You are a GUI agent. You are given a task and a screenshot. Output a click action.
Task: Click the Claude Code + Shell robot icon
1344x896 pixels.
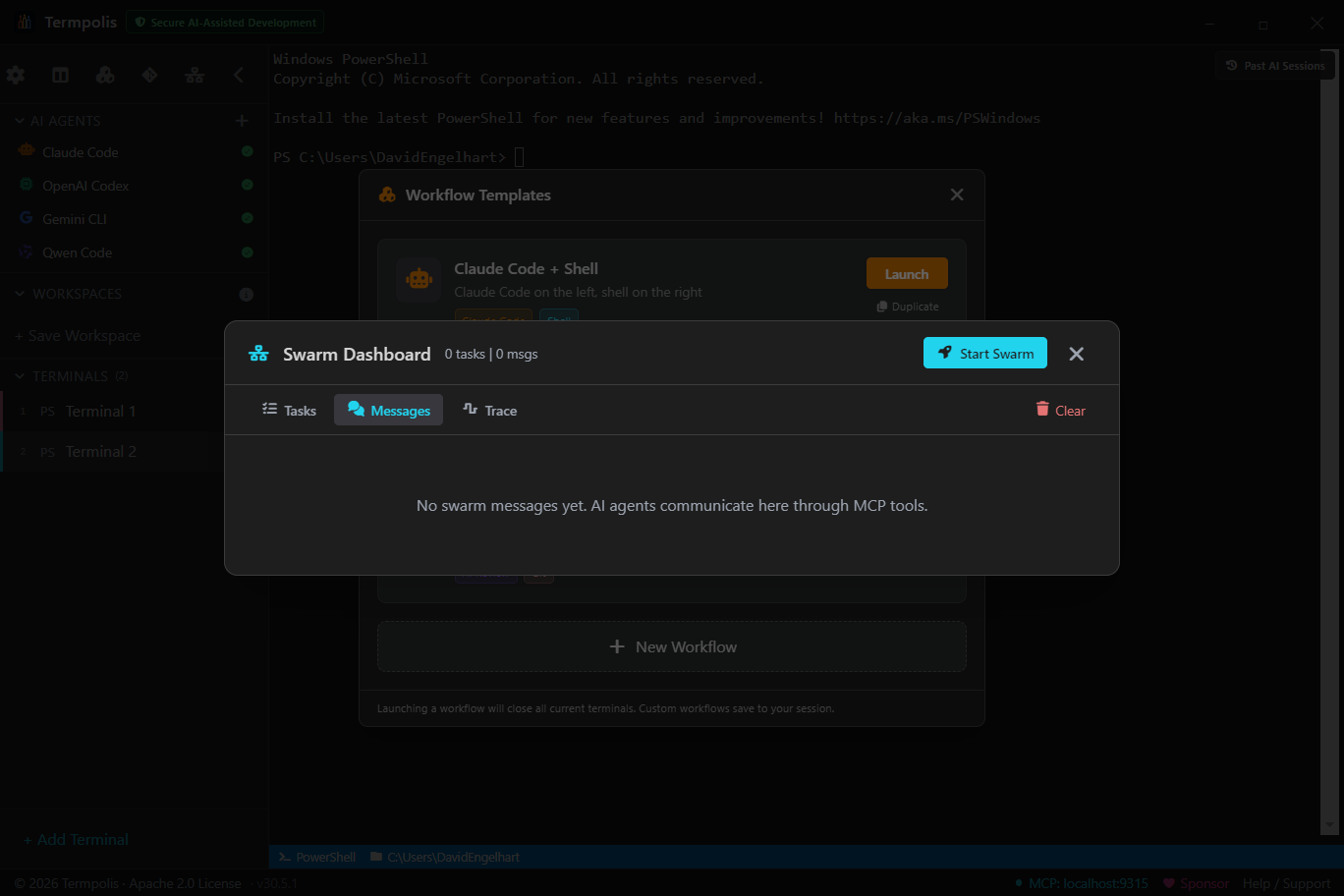pos(419,279)
